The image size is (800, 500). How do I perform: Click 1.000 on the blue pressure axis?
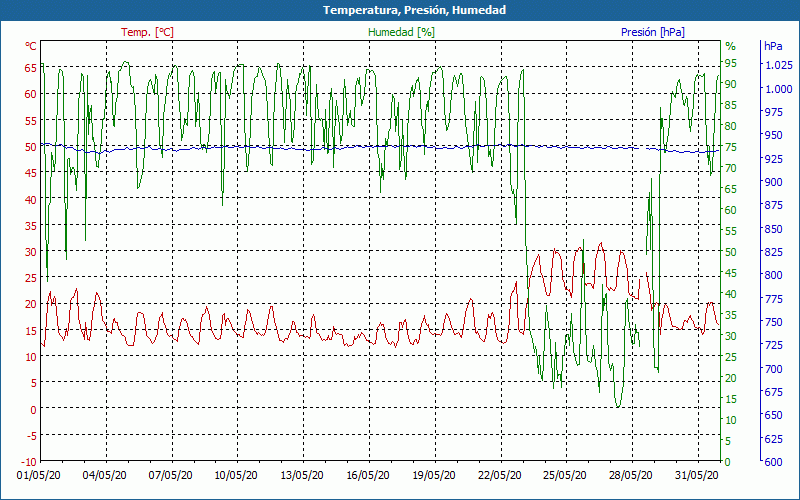tap(779, 89)
